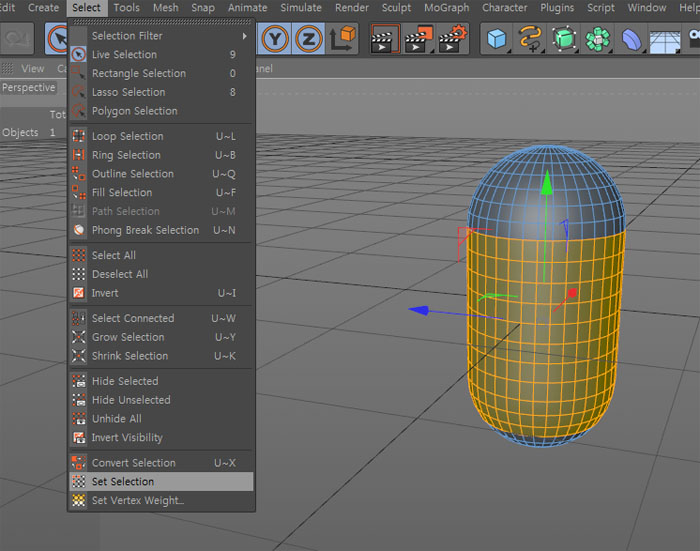This screenshot has width=700, height=551.
Task: Open the Simulate menu
Action: [x=301, y=8]
